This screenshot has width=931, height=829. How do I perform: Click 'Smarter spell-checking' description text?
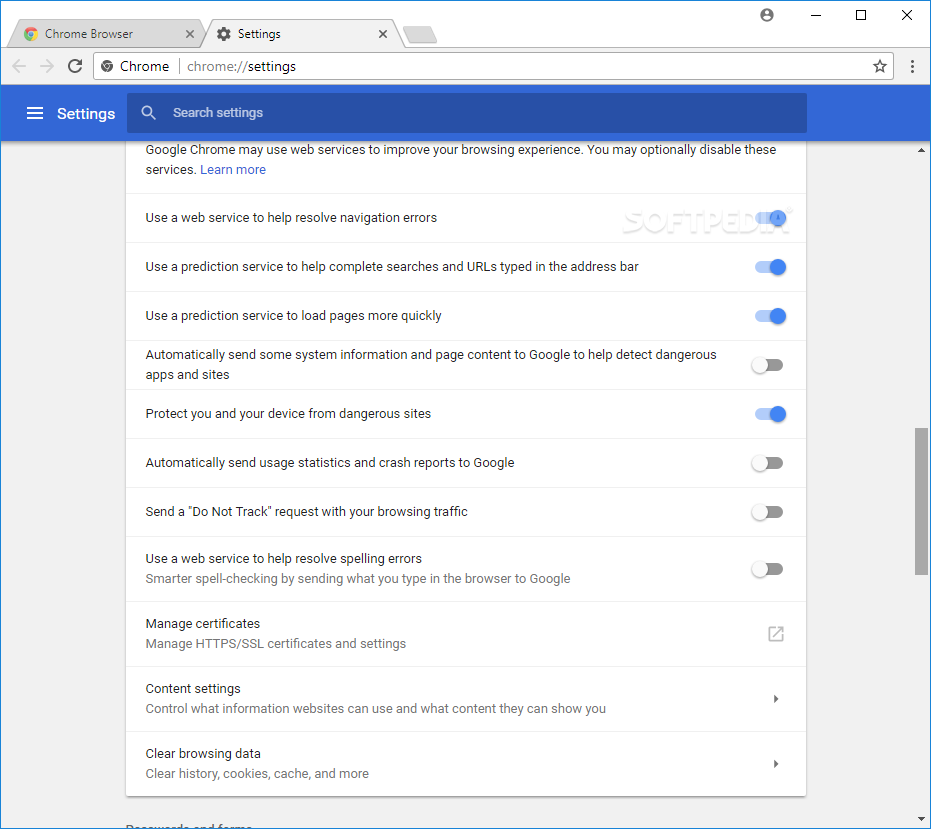(358, 579)
